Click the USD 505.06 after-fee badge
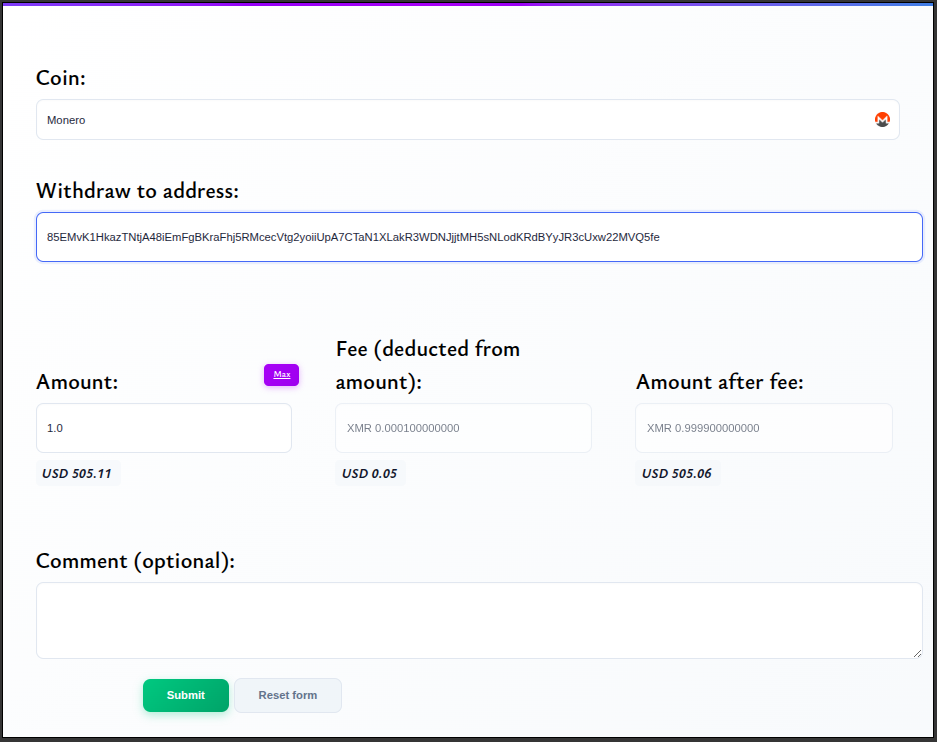Image resolution: width=937 pixels, height=742 pixels. [677, 473]
